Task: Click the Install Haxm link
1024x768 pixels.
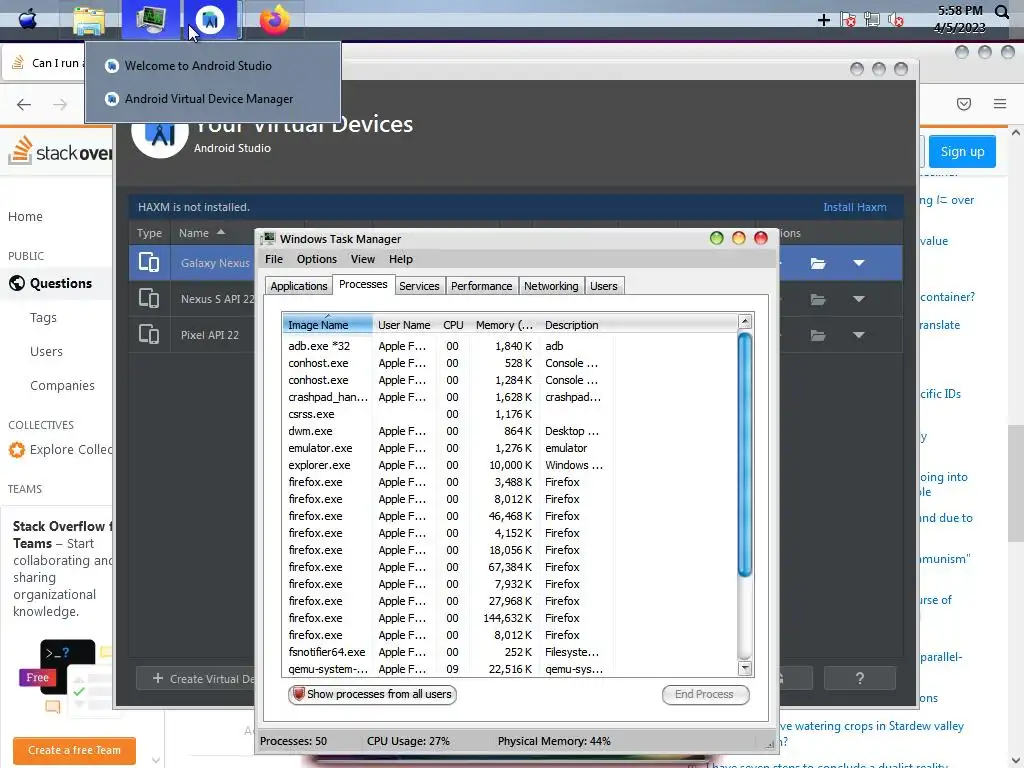Action: (x=854, y=207)
